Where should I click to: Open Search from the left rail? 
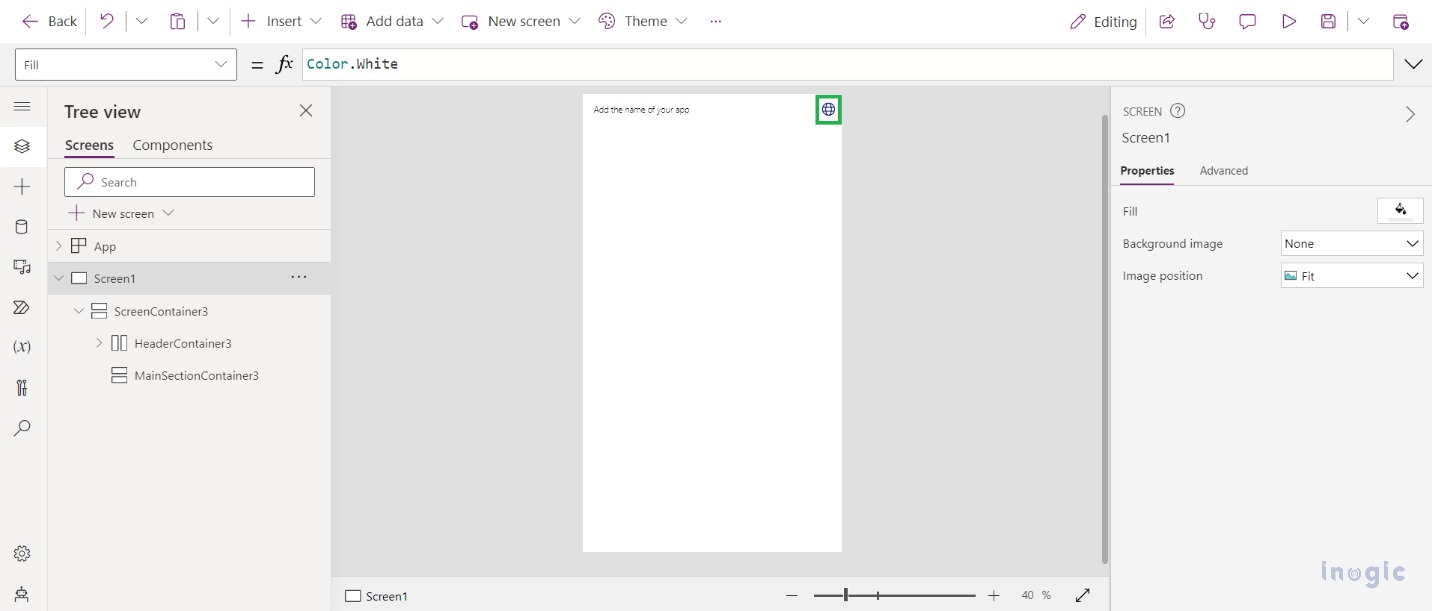coord(22,428)
